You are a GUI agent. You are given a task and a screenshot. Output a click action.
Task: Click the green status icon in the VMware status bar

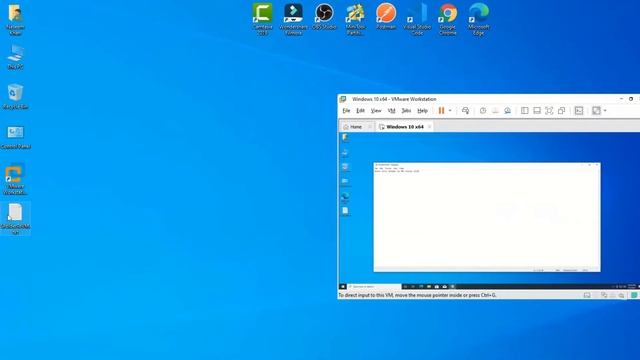coord(634,295)
